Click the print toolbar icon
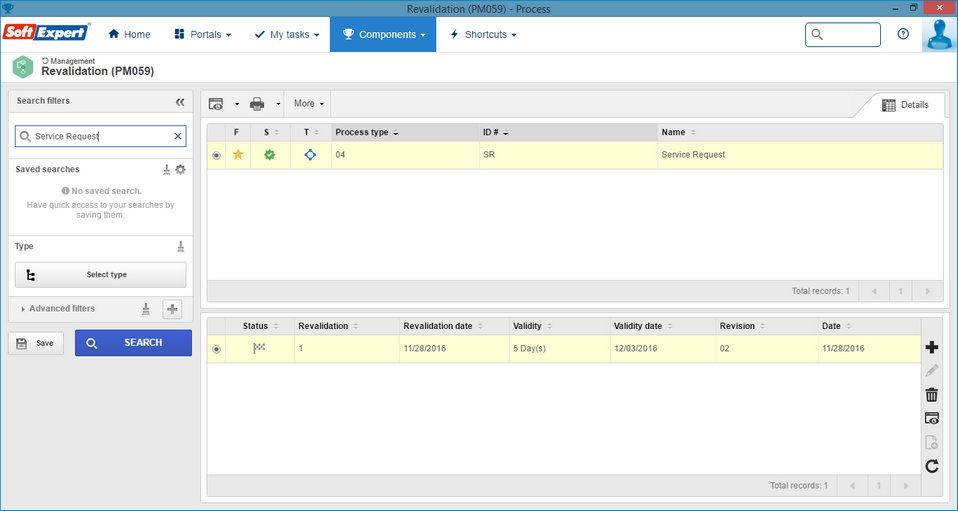Image resolution: width=958 pixels, height=511 pixels. [257, 104]
